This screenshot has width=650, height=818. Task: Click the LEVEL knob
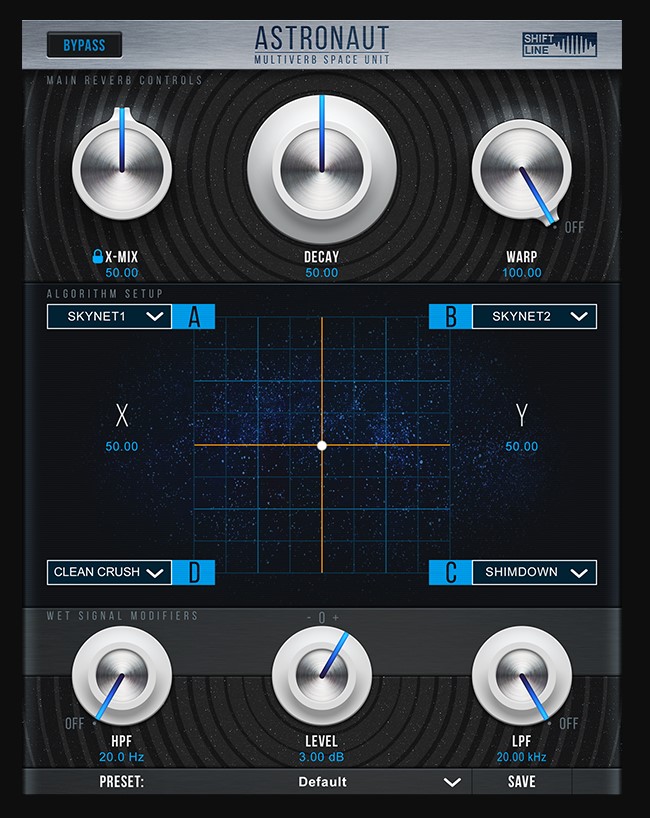[x=322, y=676]
